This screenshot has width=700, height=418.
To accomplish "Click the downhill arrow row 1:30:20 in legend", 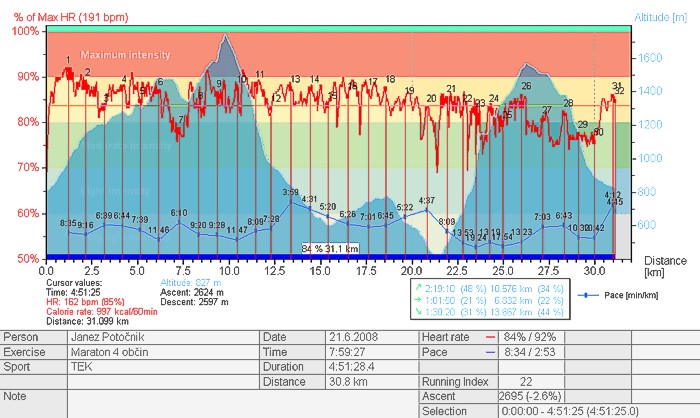I will [x=489, y=312].
